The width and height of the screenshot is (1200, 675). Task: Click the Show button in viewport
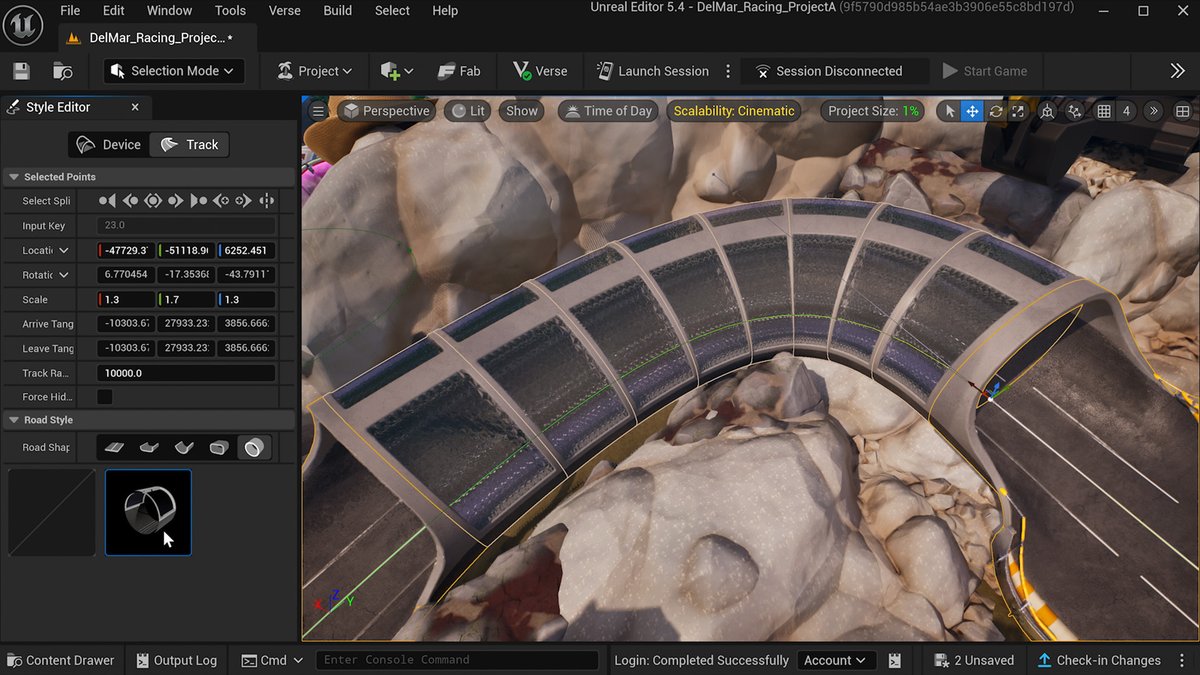pyautogui.click(x=522, y=111)
